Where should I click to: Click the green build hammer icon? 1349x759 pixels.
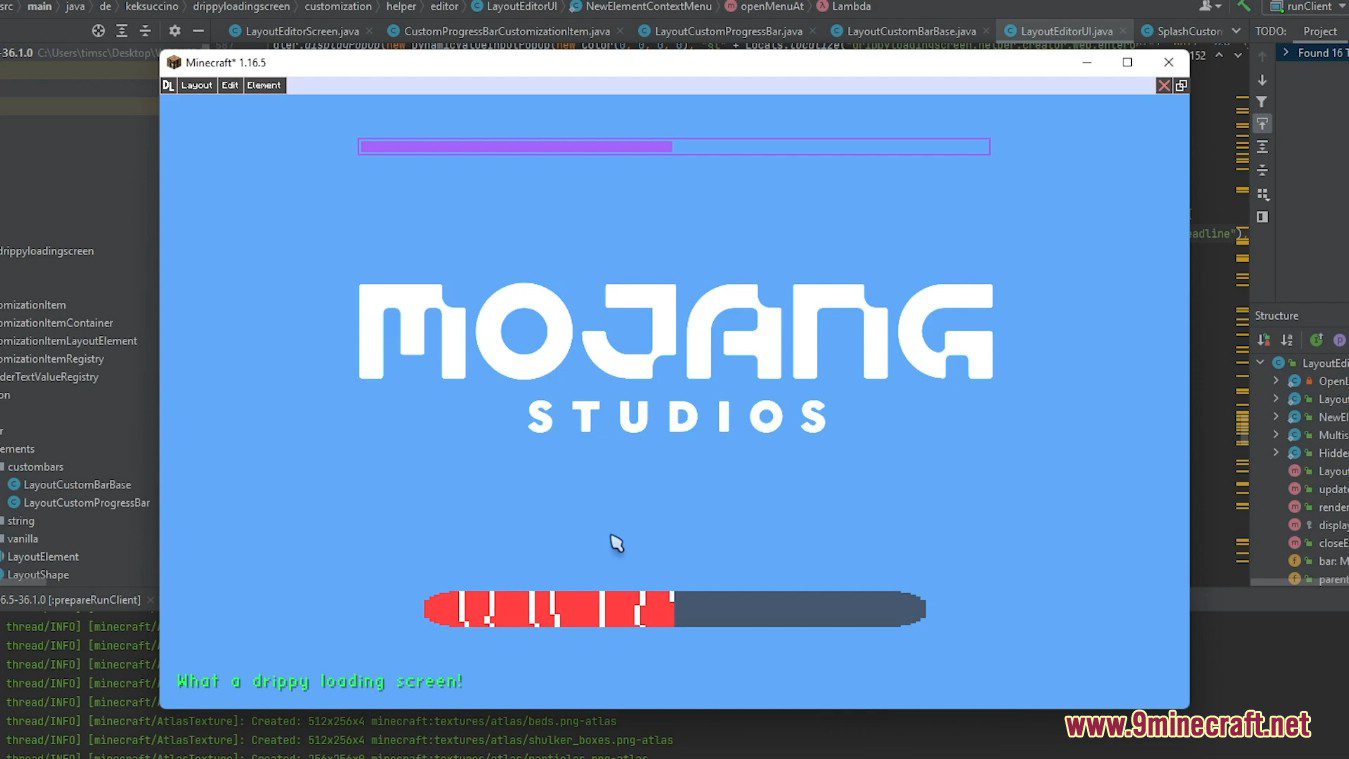pos(1243,6)
